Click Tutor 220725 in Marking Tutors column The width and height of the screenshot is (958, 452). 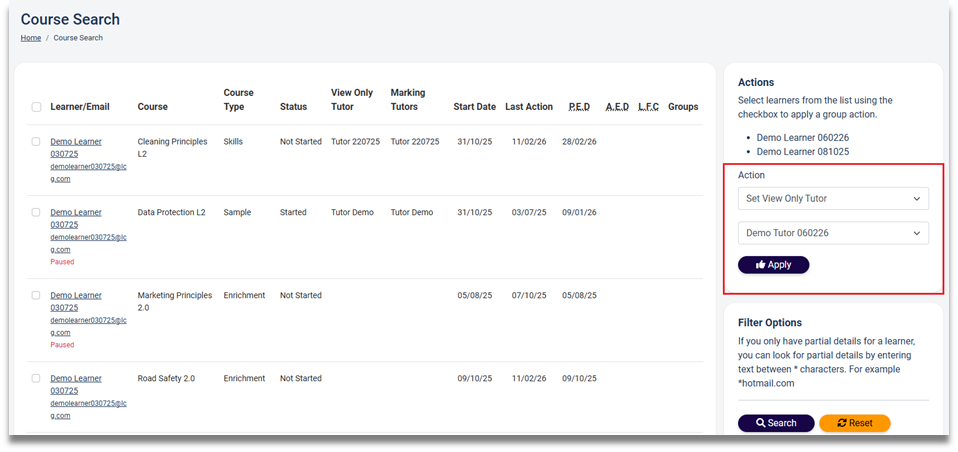pos(415,142)
